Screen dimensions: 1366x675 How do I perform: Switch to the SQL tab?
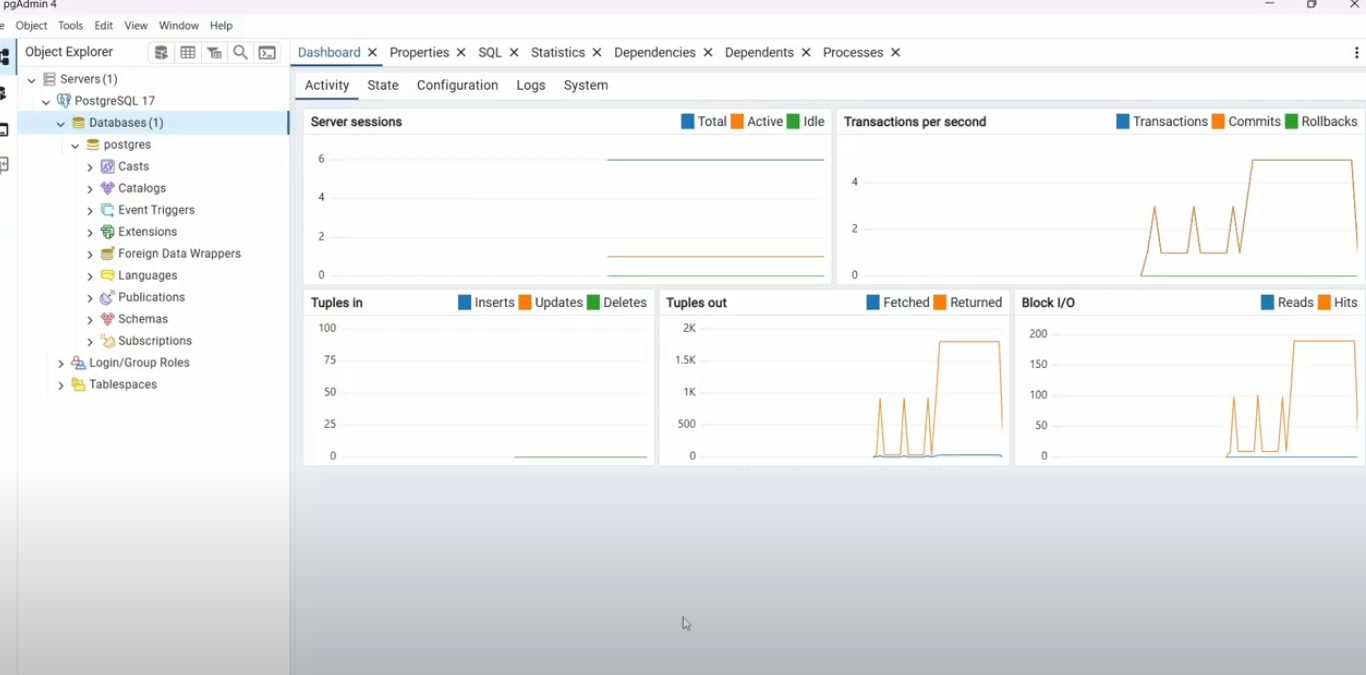tap(490, 53)
